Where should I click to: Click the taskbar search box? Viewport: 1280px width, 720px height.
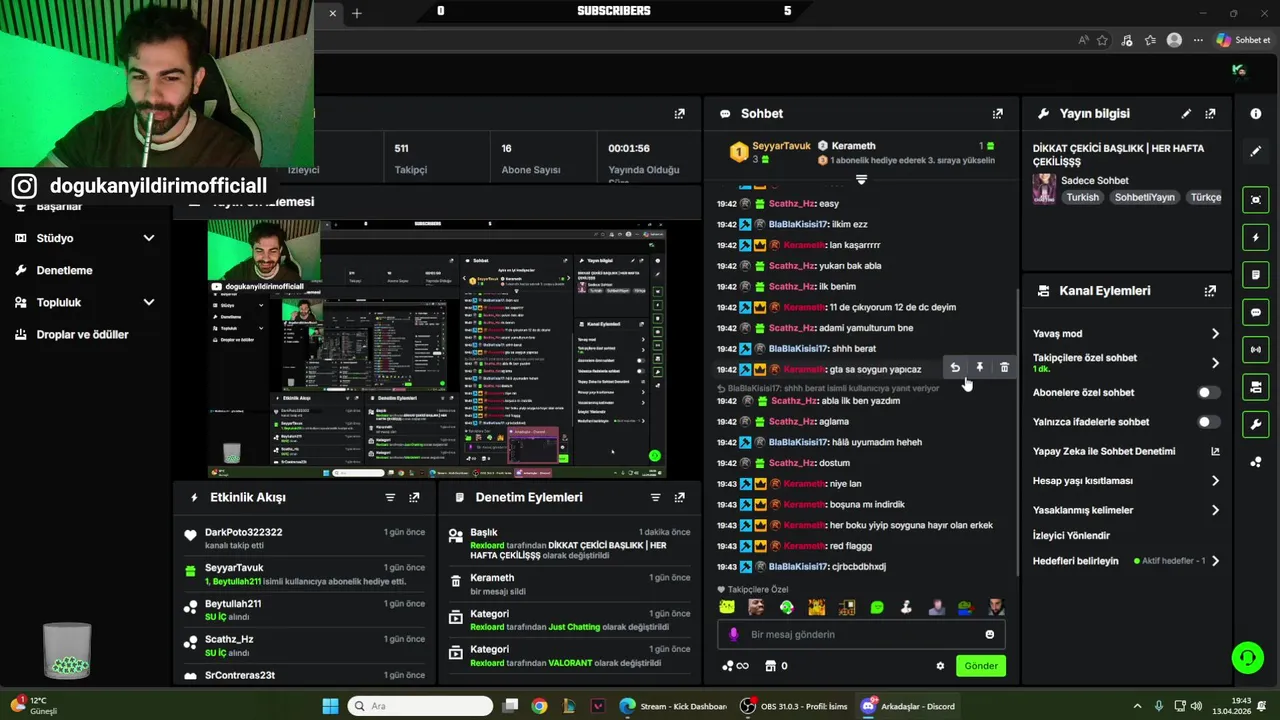(x=421, y=706)
